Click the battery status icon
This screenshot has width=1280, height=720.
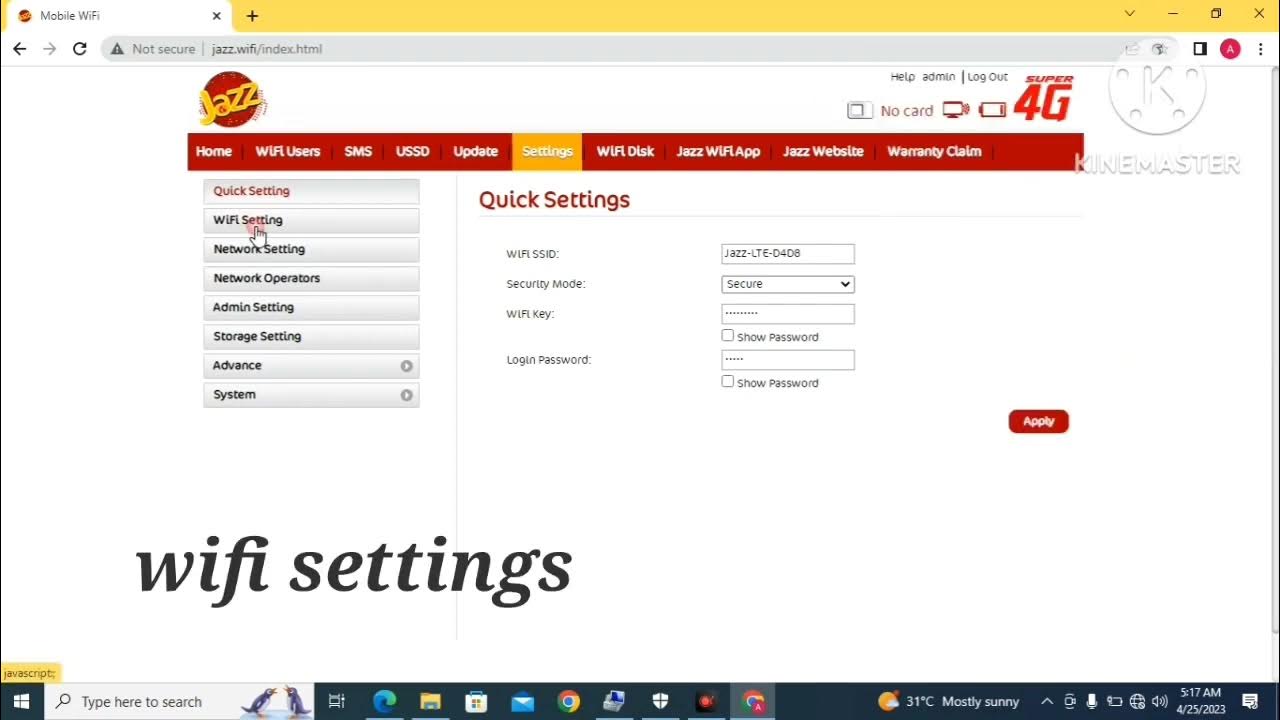(992, 110)
